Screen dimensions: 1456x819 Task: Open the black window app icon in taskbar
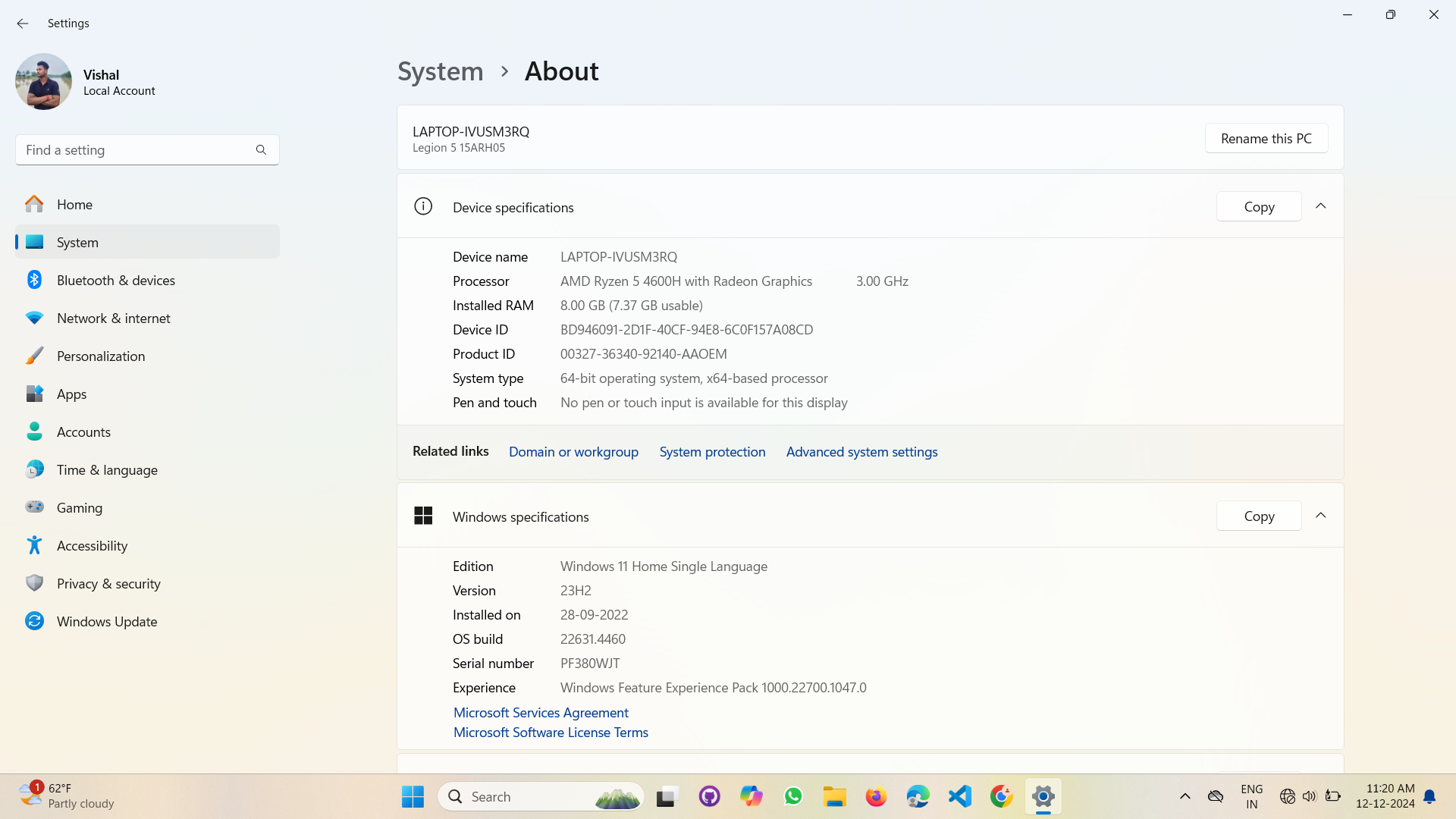(666, 796)
